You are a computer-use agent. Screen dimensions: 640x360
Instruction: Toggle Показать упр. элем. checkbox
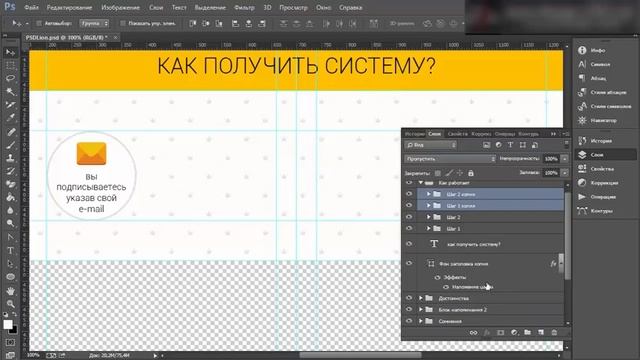(122, 24)
